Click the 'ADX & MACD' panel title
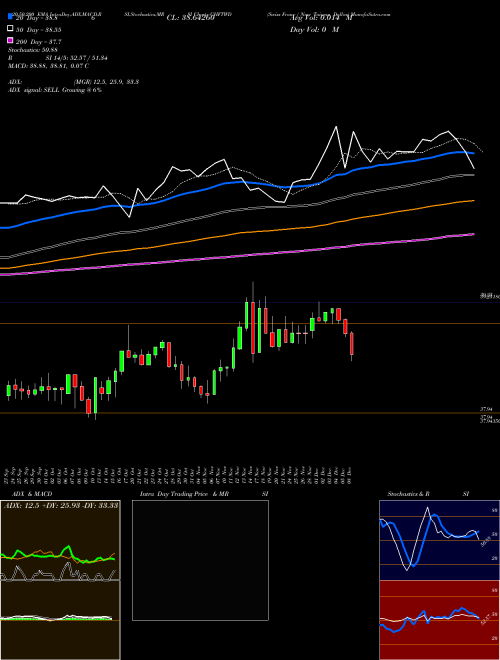Viewport: 500px width, 660px height. [32, 494]
